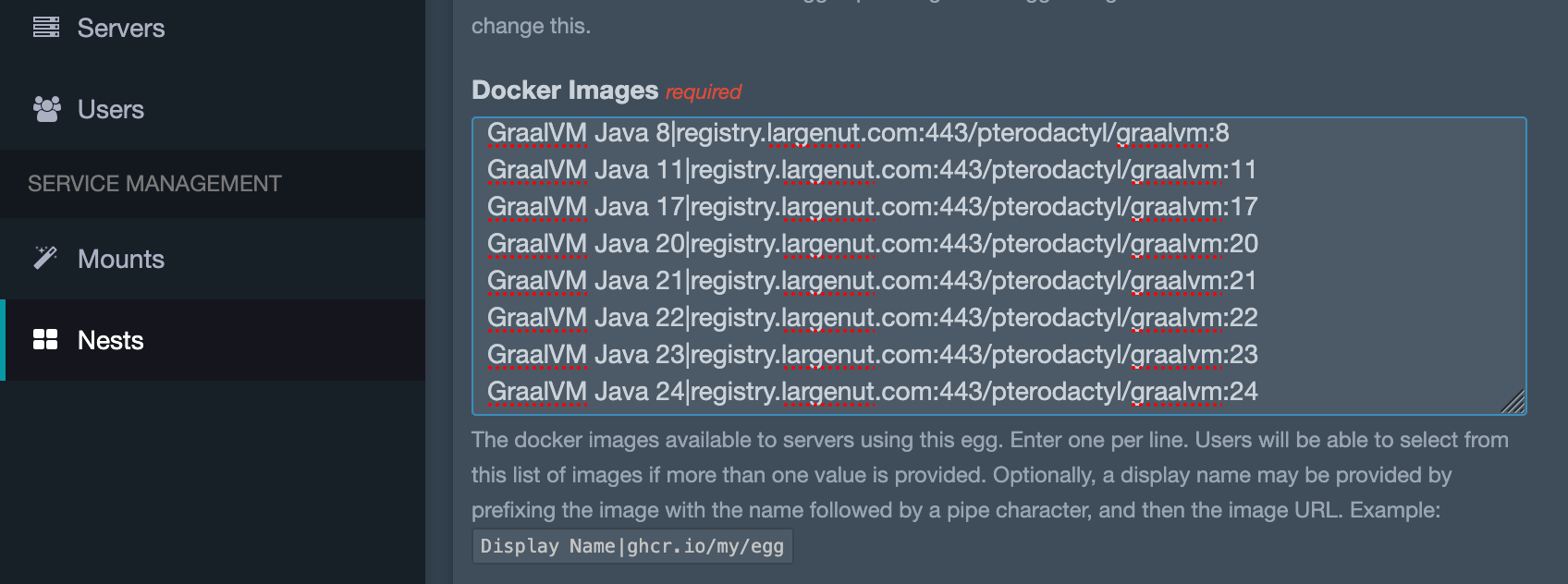Click the resize handle of Docker Images textarea

pyautogui.click(x=1513, y=401)
